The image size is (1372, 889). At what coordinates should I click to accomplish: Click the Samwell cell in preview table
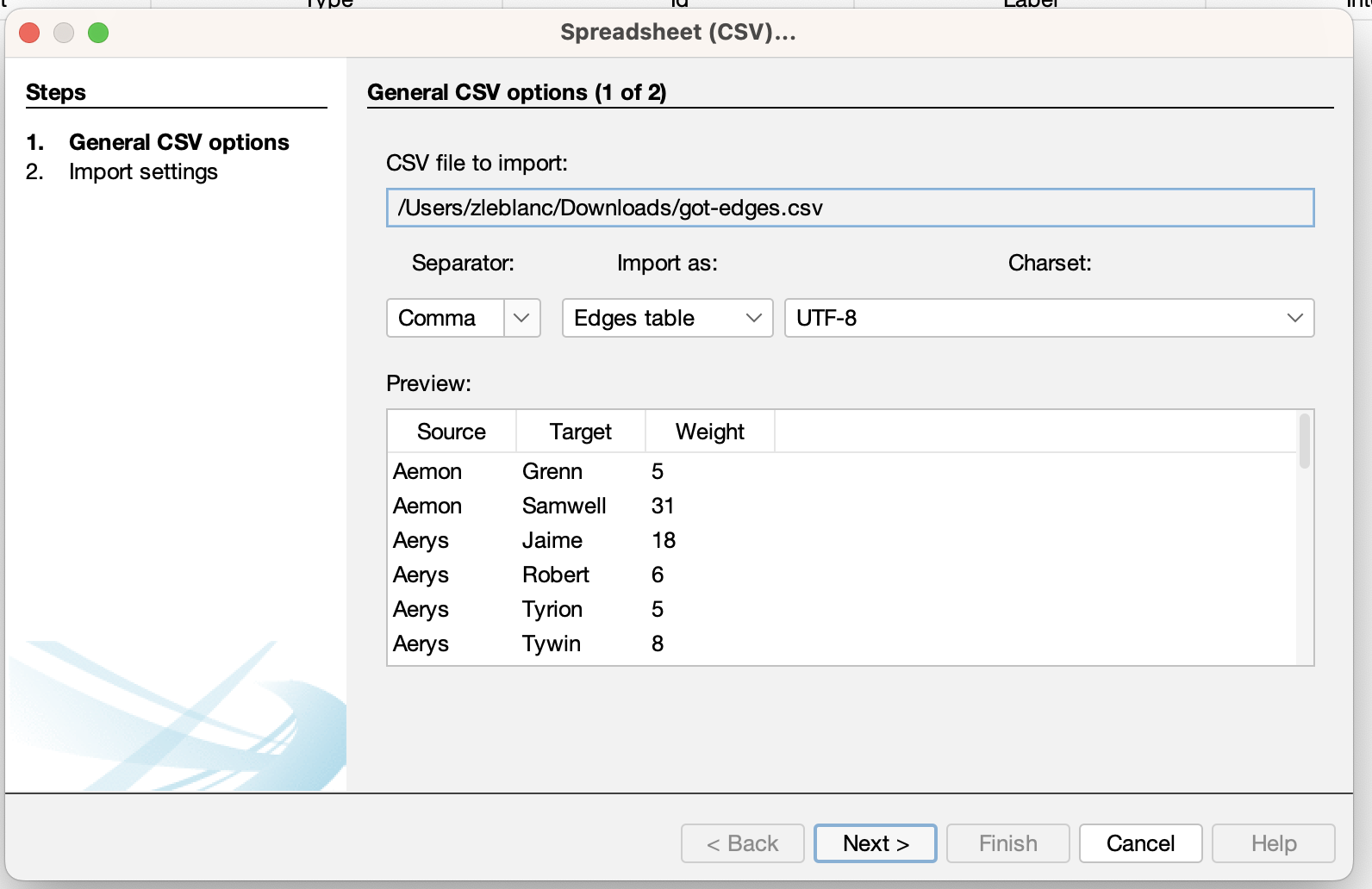point(564,506)
